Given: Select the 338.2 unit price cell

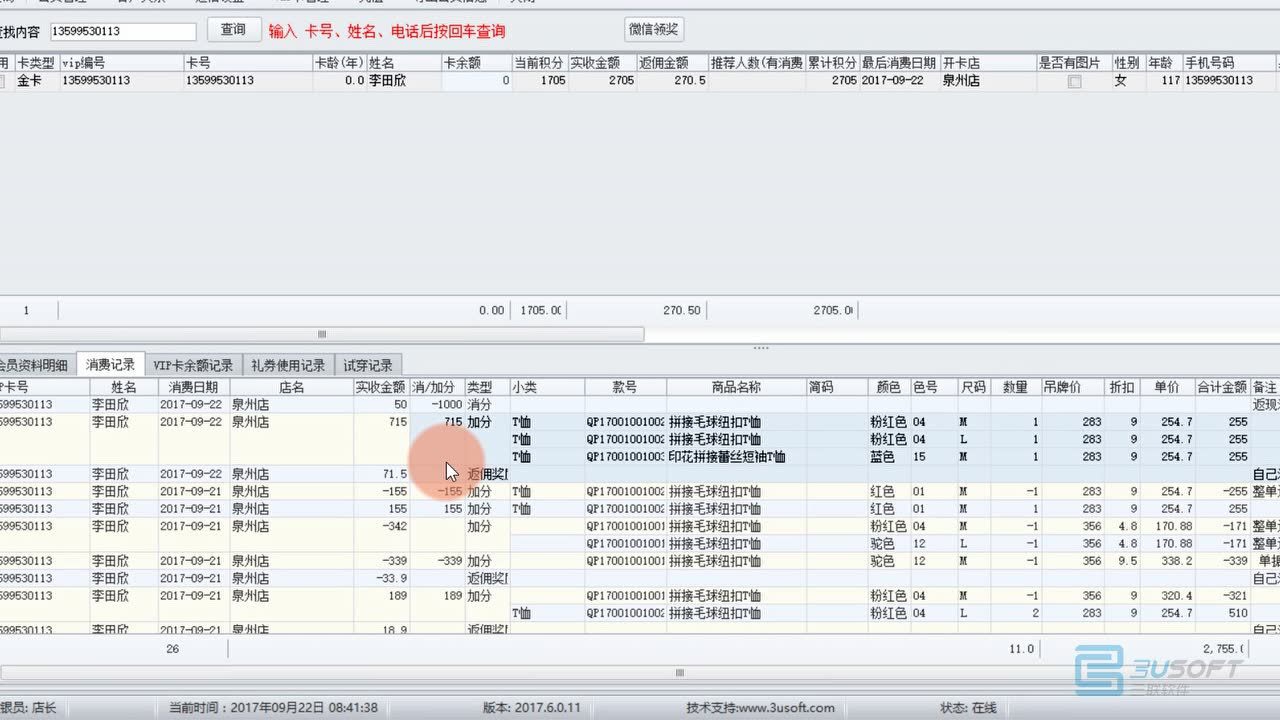Looking at the screenshot, I should [1167, 561].
